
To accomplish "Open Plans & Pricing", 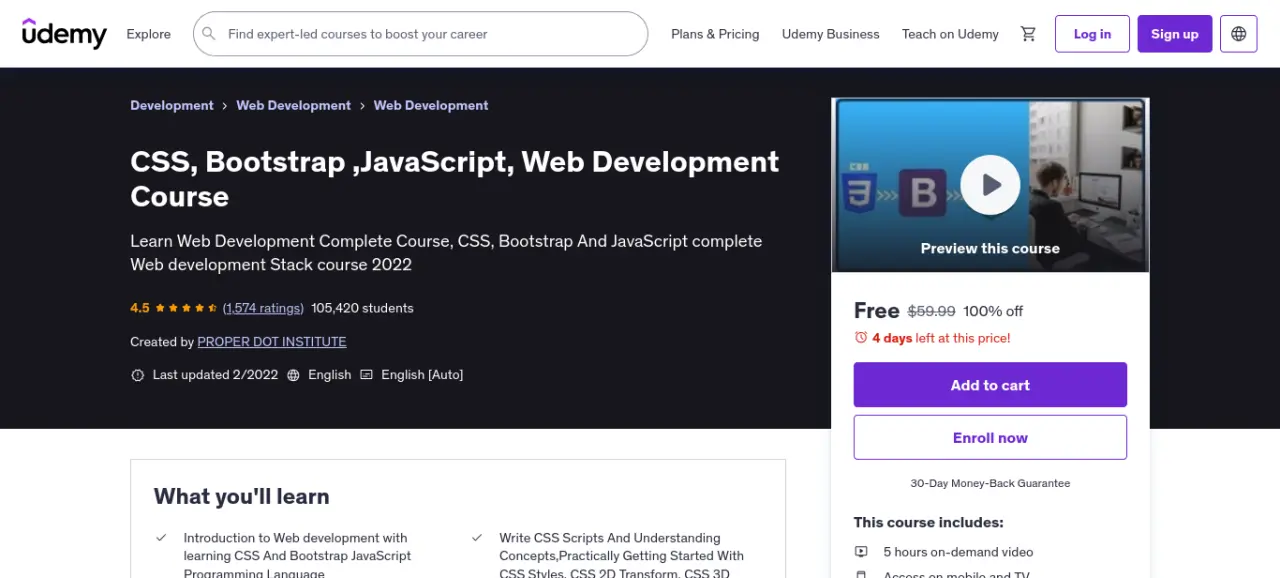I will click(715, 34).
